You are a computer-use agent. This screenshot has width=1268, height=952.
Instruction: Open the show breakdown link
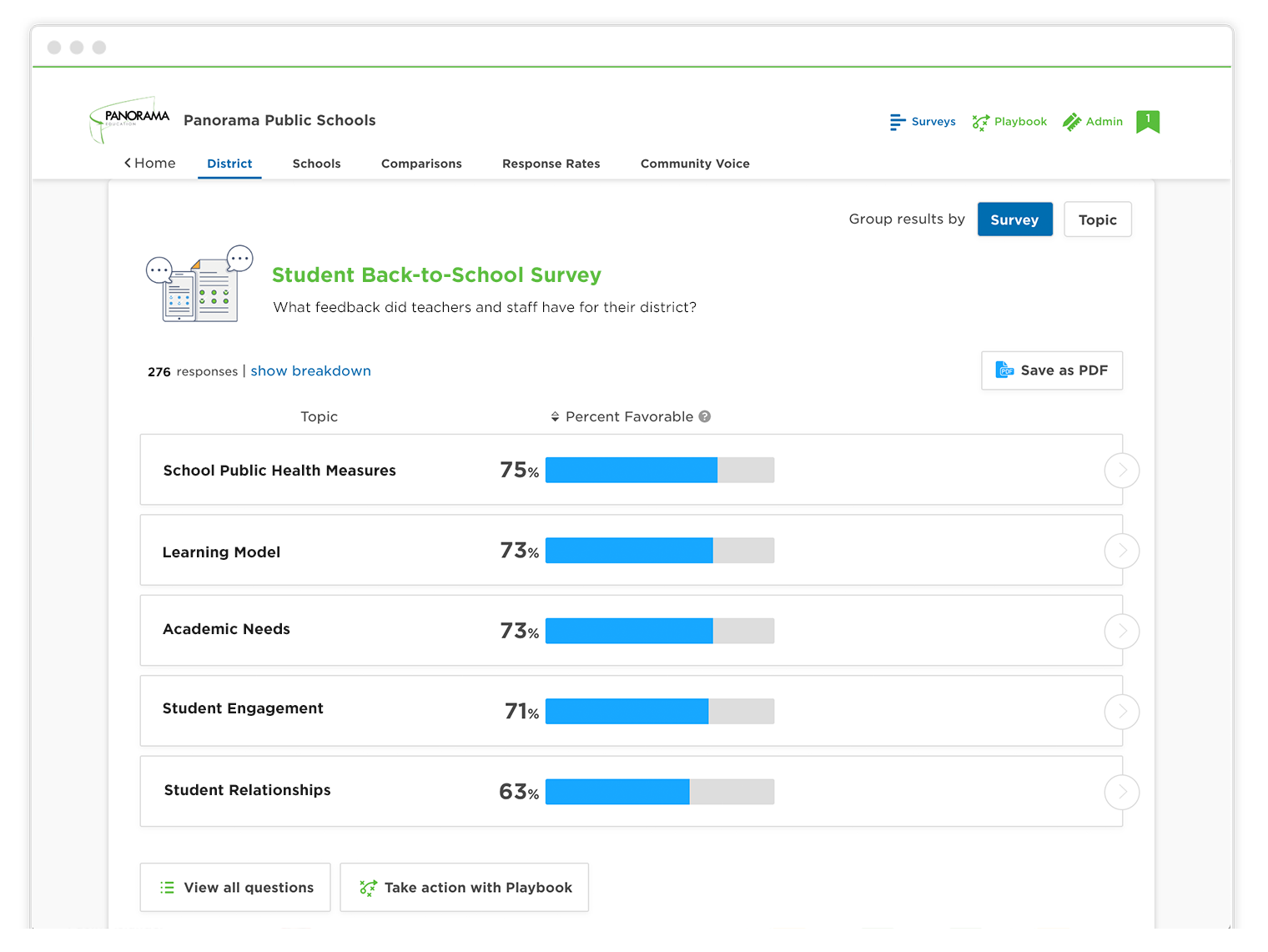[x=310, y=370]
